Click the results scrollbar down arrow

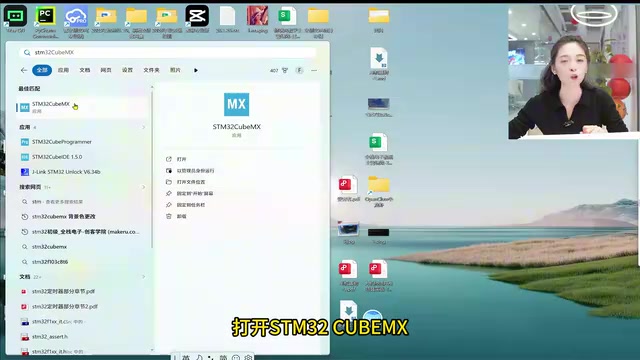[x=152, y=350]
